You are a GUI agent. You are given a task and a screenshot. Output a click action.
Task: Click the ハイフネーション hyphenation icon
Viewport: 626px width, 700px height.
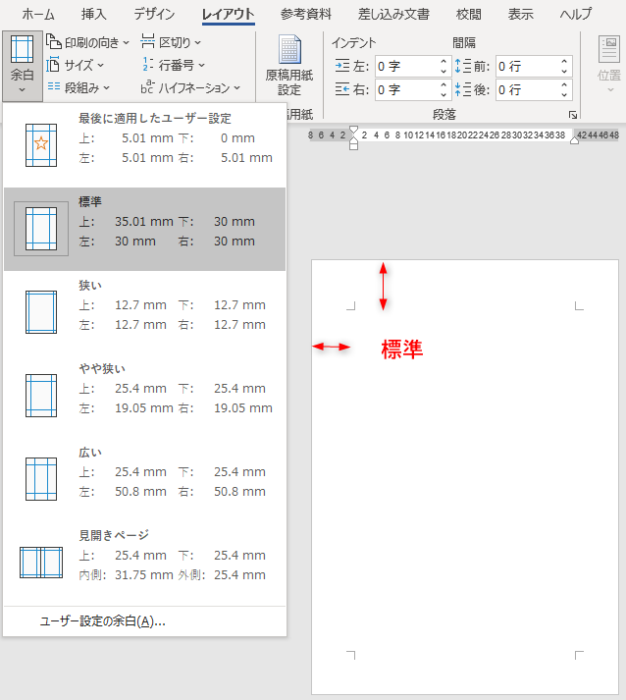pyautogui.click(x=148, y=88)
